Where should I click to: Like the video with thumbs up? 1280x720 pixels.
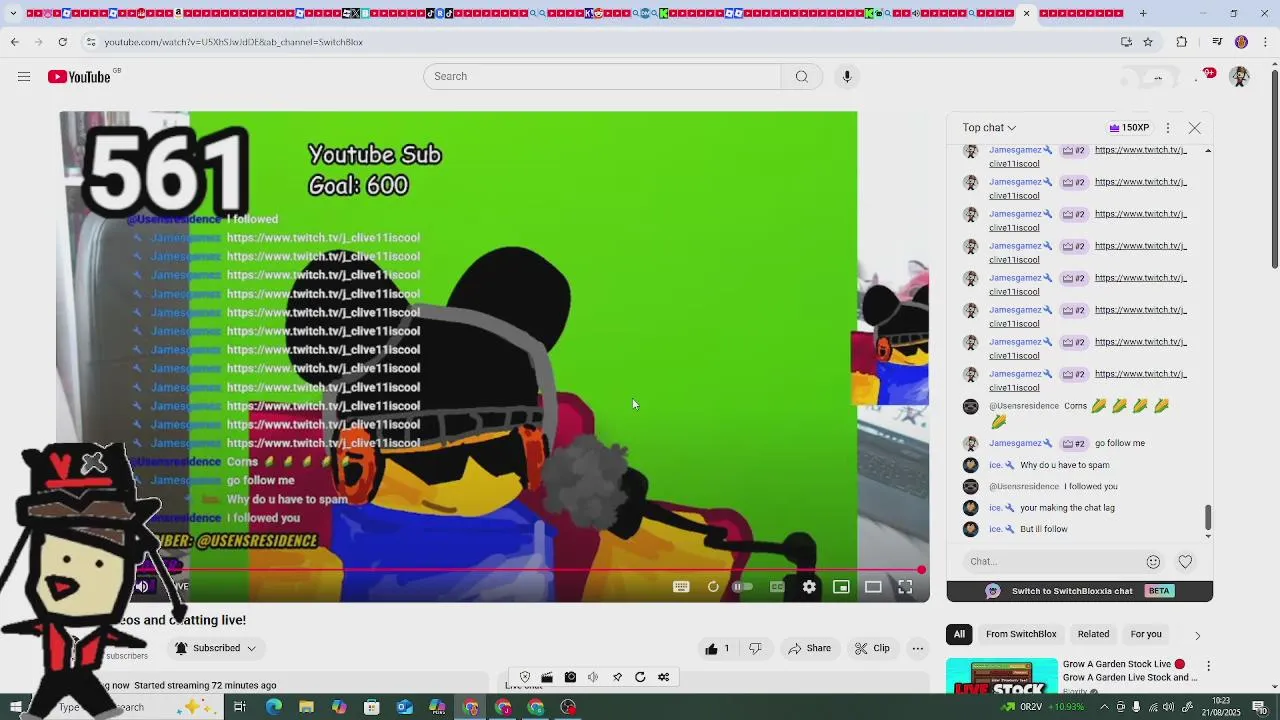tap(717, 649)
